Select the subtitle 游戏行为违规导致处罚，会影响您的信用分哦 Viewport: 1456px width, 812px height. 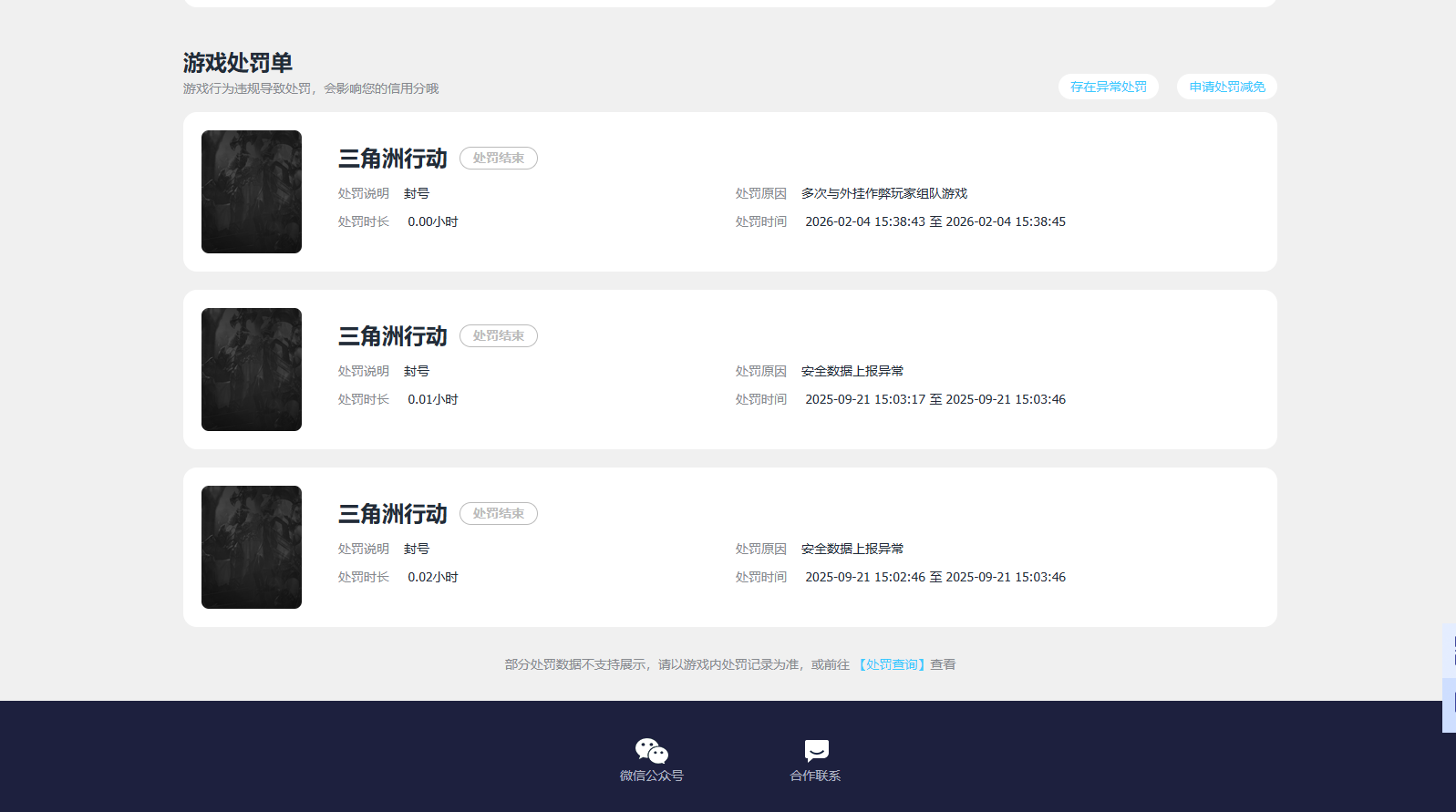tap(311, 88)
